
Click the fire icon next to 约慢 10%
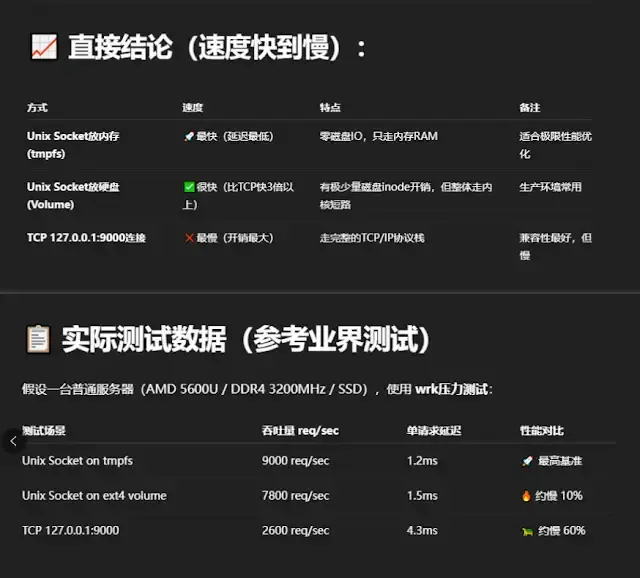tap(527, 496)
